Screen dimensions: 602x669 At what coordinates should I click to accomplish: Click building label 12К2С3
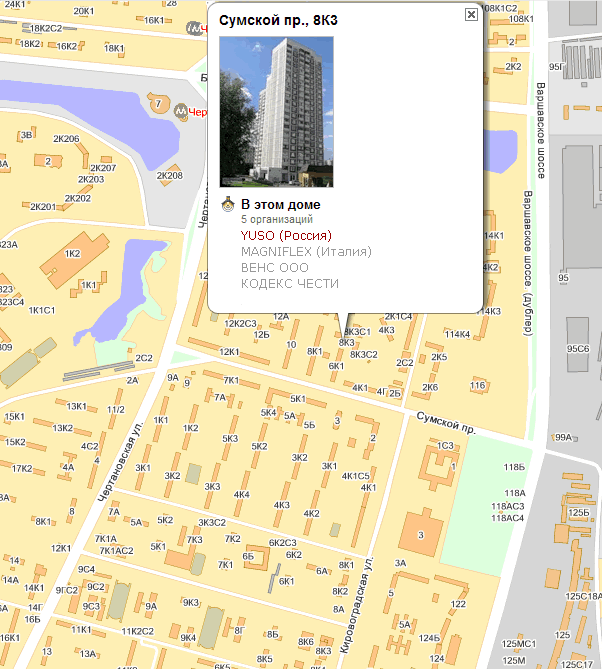click(x=241, y=324)
